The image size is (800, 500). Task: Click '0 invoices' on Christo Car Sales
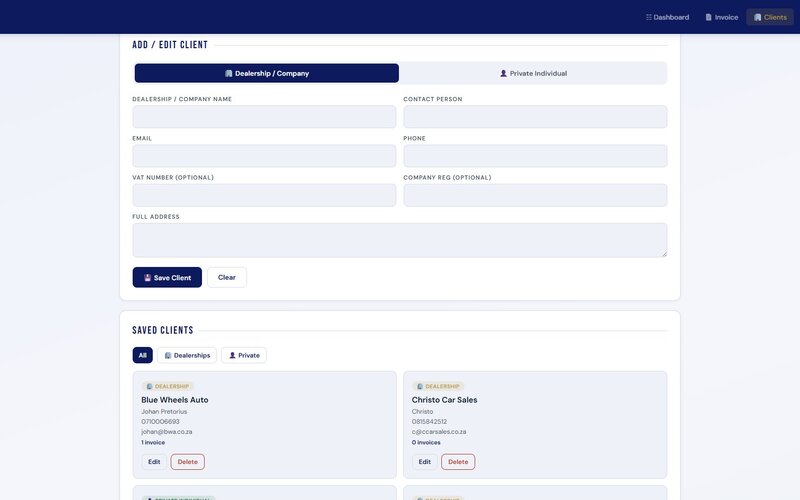click(x=426, y=442)
